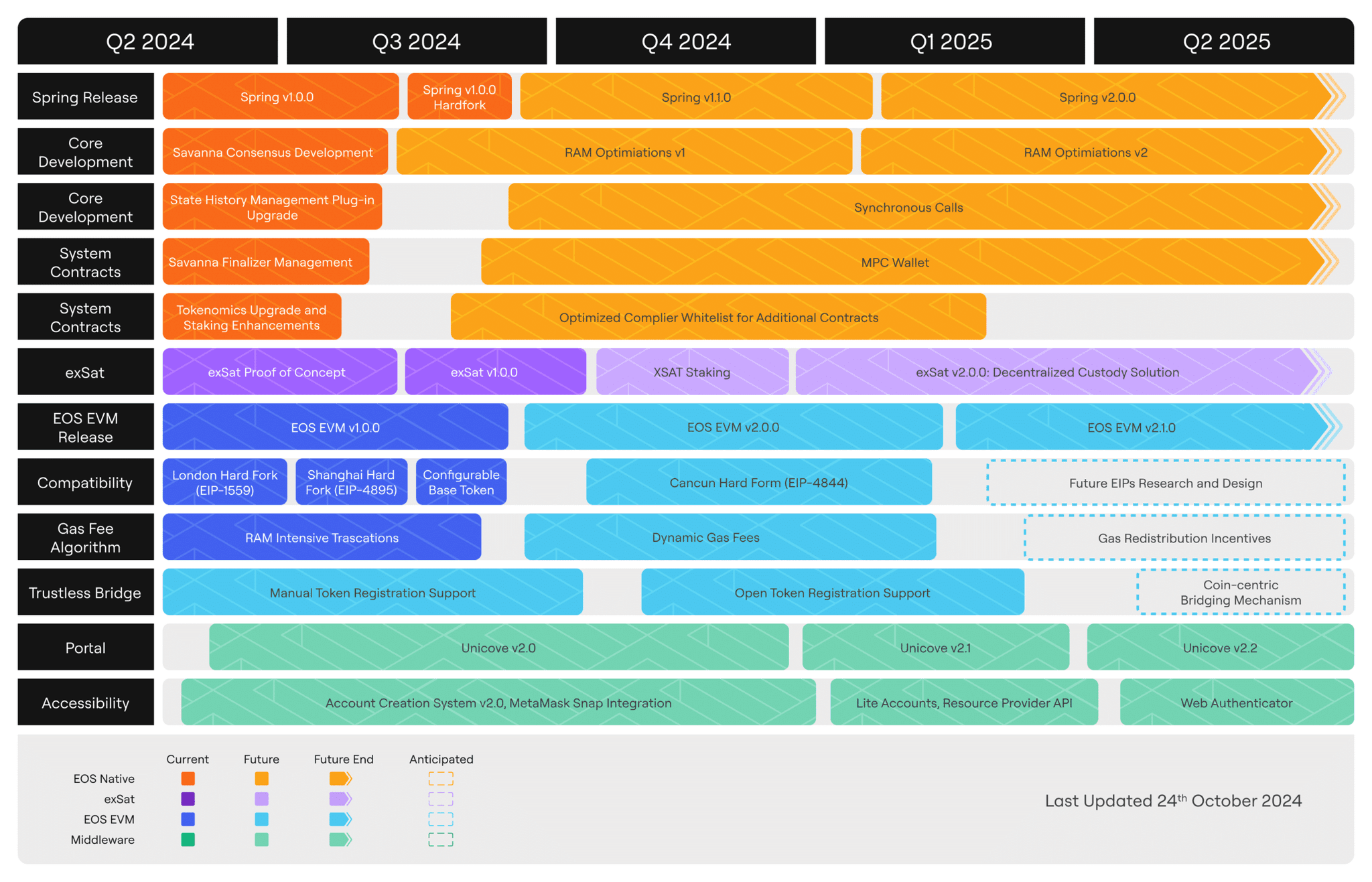1372x882 pixels.
Task: Open State History Management Plug-in Upgrade bar
Action: (x=272, y=207)
